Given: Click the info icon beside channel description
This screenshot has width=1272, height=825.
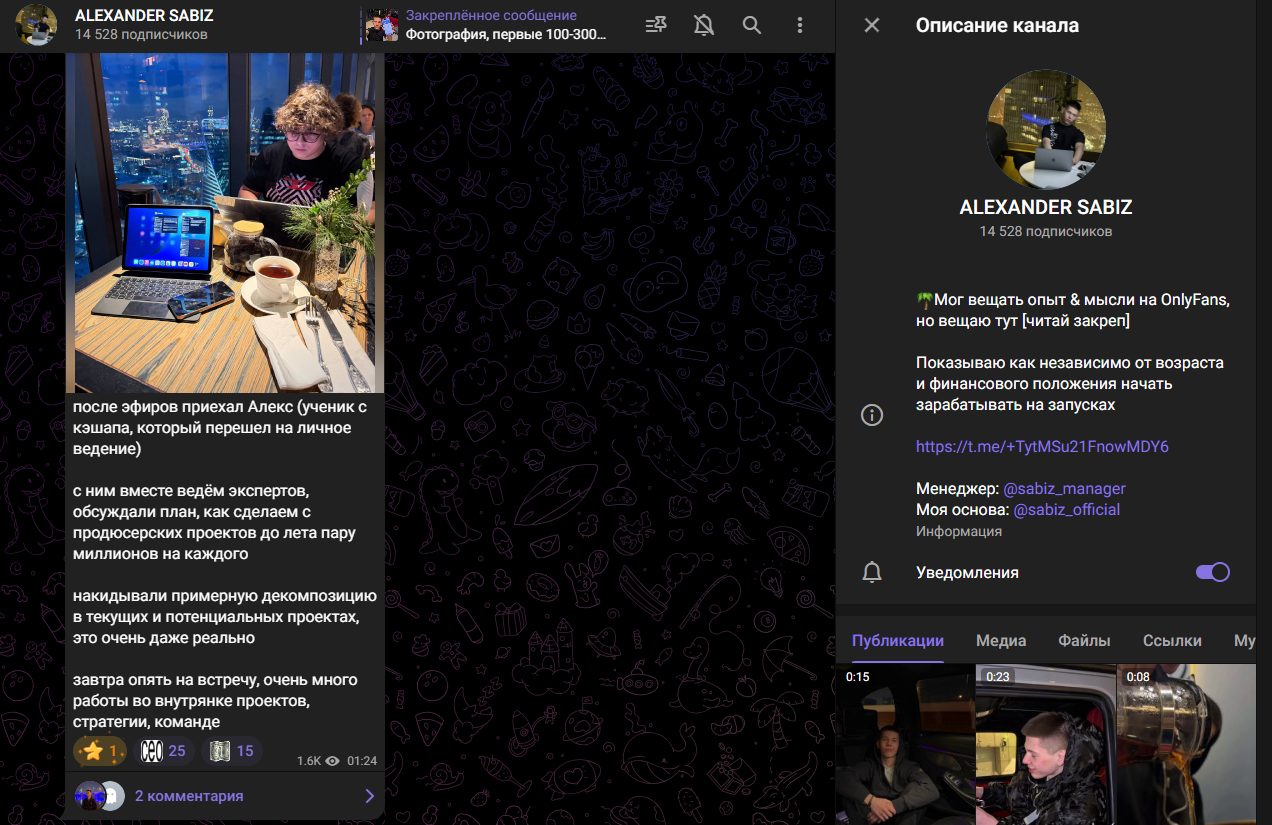Looking at the screenshot, I should [872, 415].
